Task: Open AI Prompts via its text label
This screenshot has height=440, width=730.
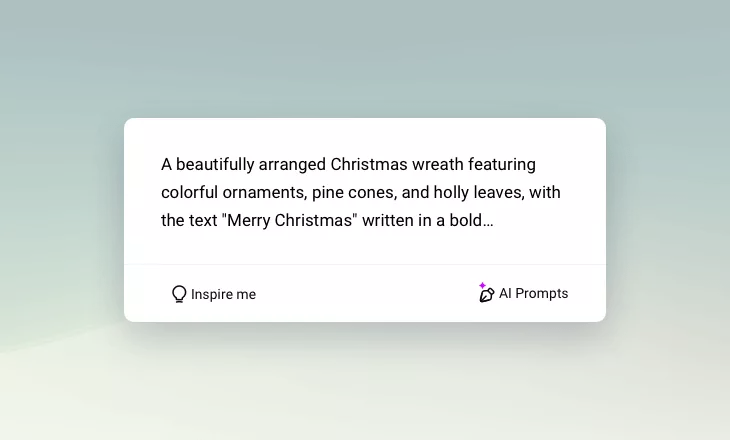Action: (534, 293)
